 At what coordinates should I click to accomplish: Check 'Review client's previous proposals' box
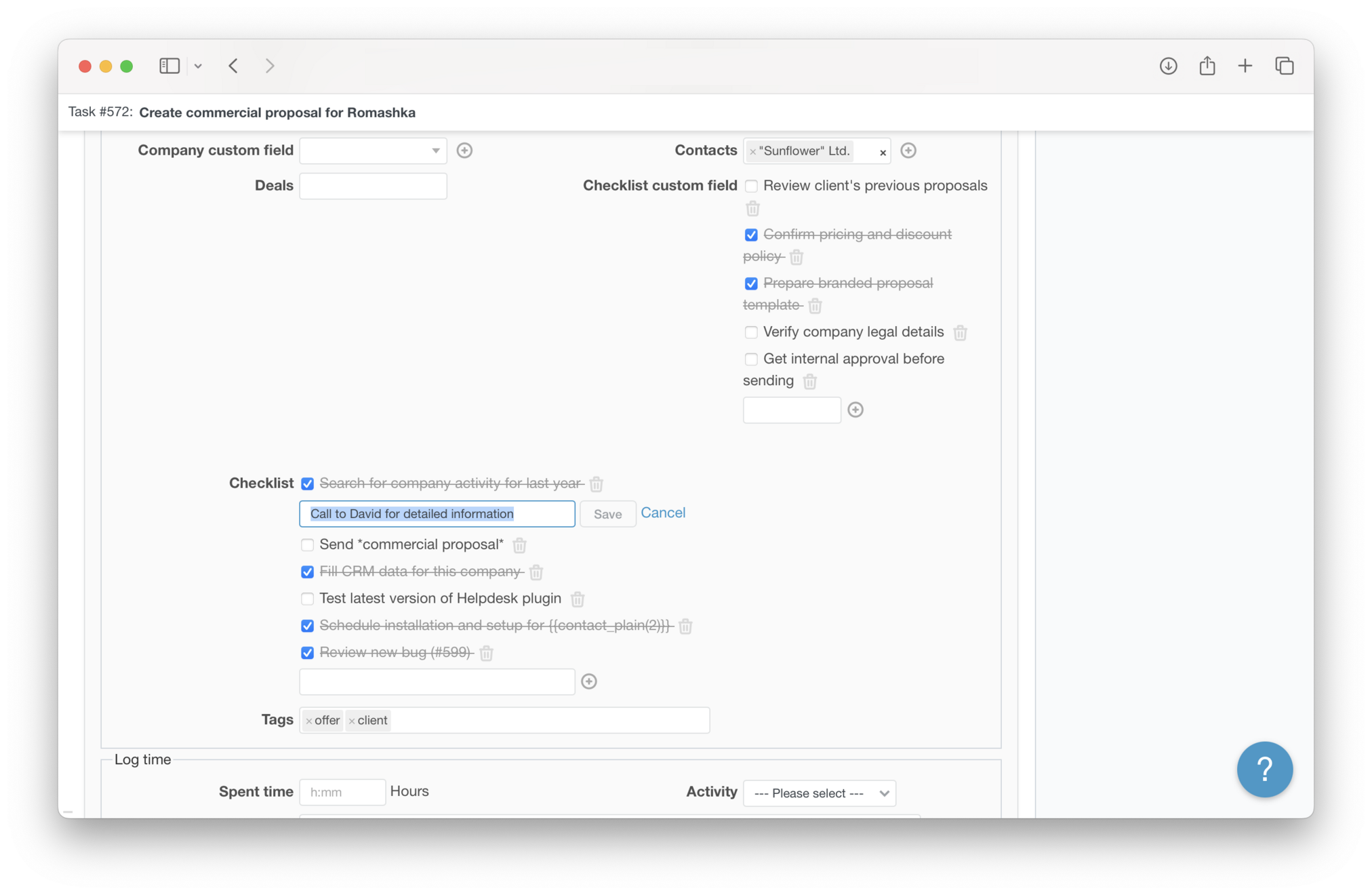click(751, 186)
